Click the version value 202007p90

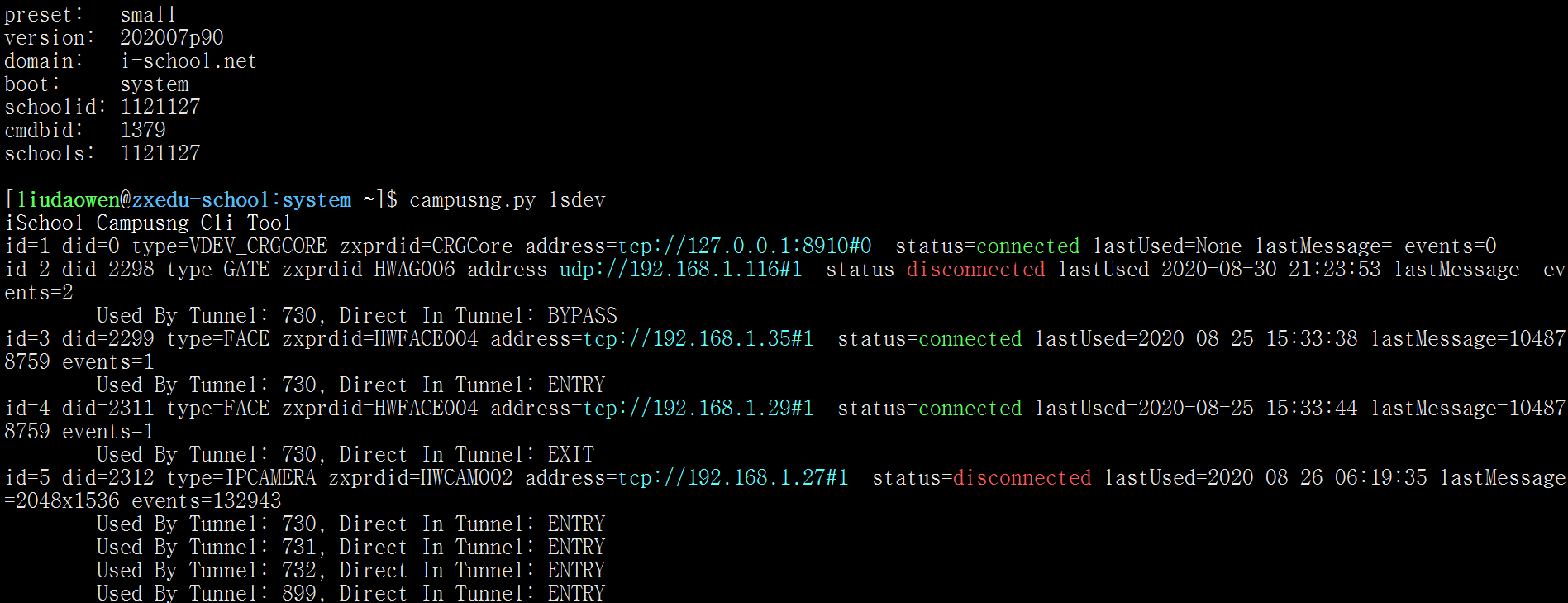click(x=172, y=38)
